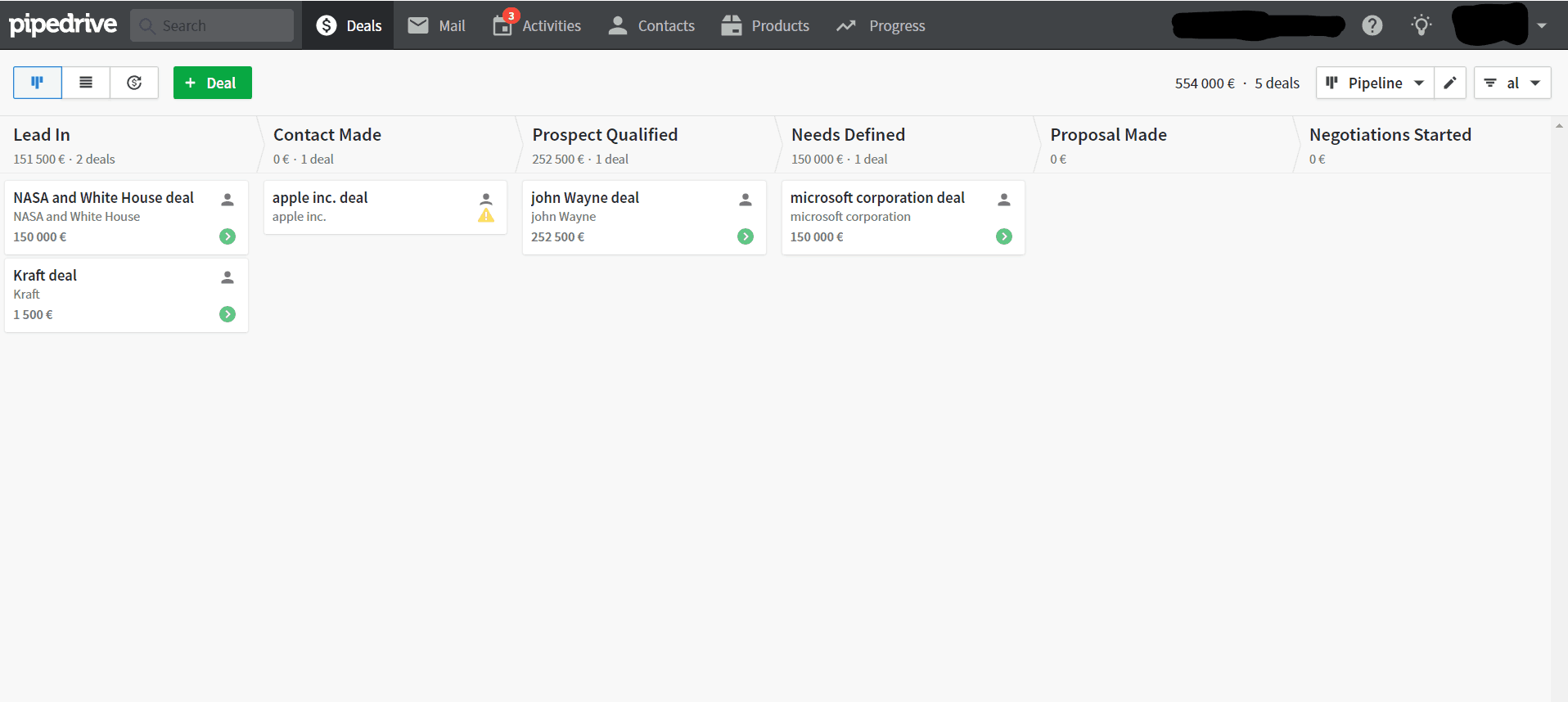Click the Activities notification badge showing 3
The image size is (1568, 702).
click(511, 16)
